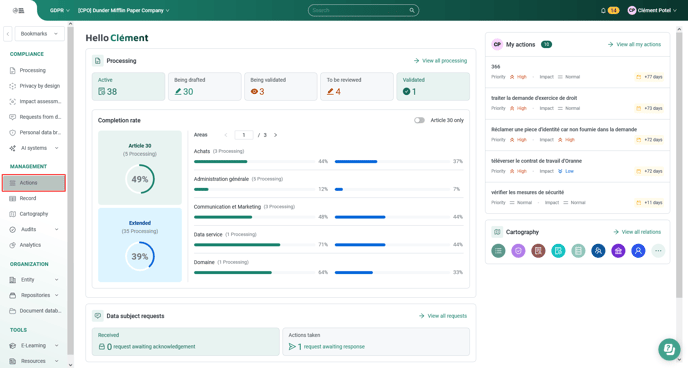The width and height of the screenshot is (688, 368).
Task: Open the Validated 1 card
Action: [x=433, y=86]
